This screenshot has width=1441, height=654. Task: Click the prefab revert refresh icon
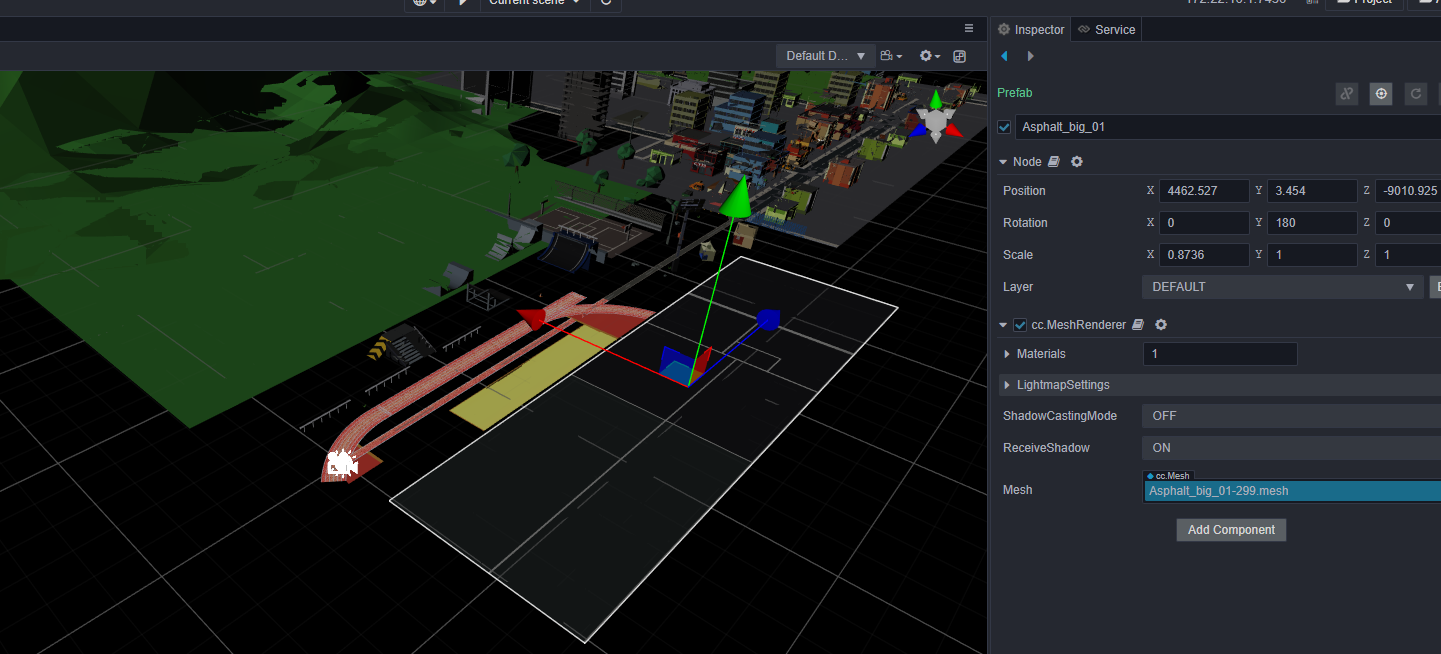(x=1415, y=94)
